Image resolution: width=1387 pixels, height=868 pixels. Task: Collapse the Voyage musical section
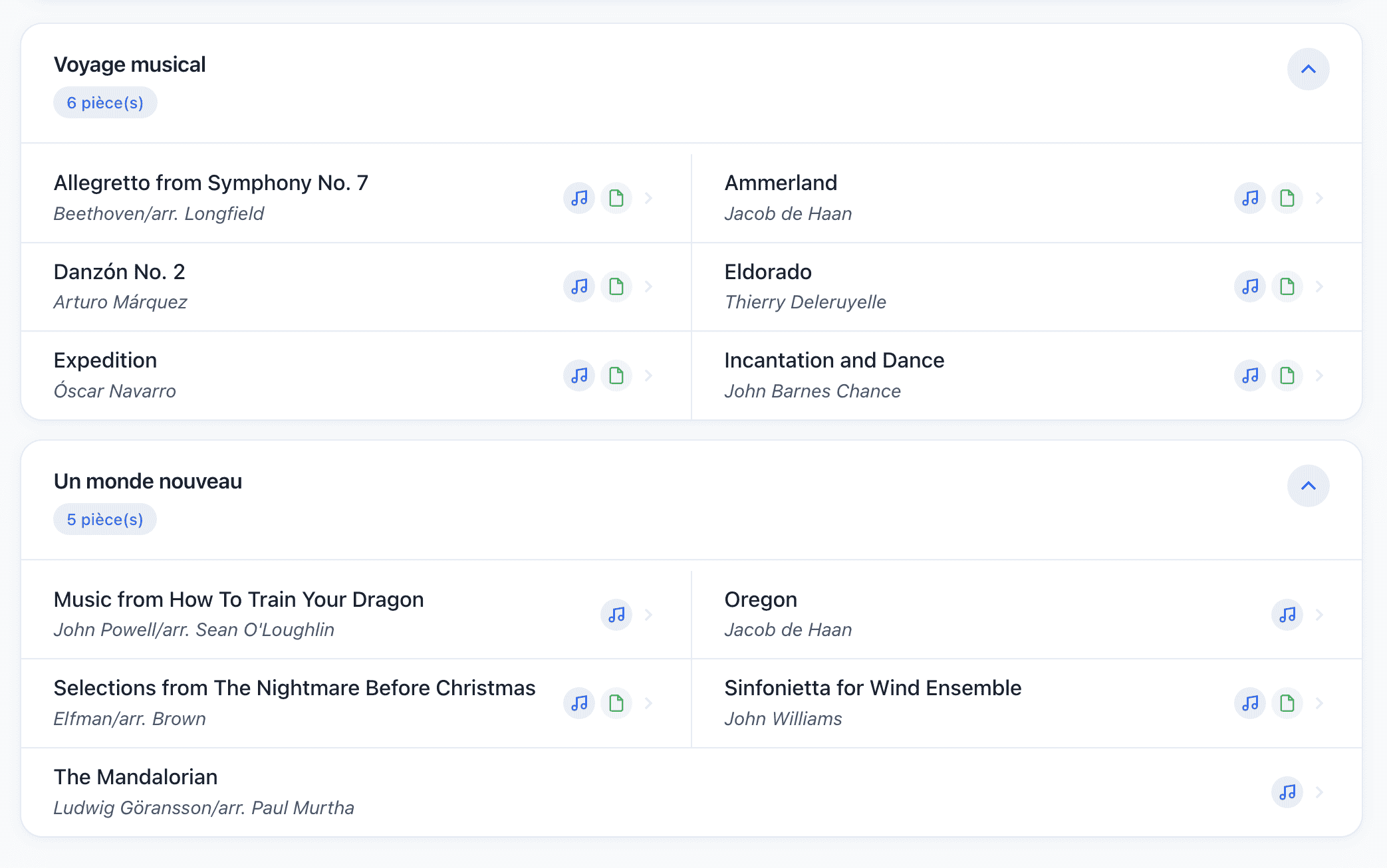pyautogui.click(x=1308, y=69)
